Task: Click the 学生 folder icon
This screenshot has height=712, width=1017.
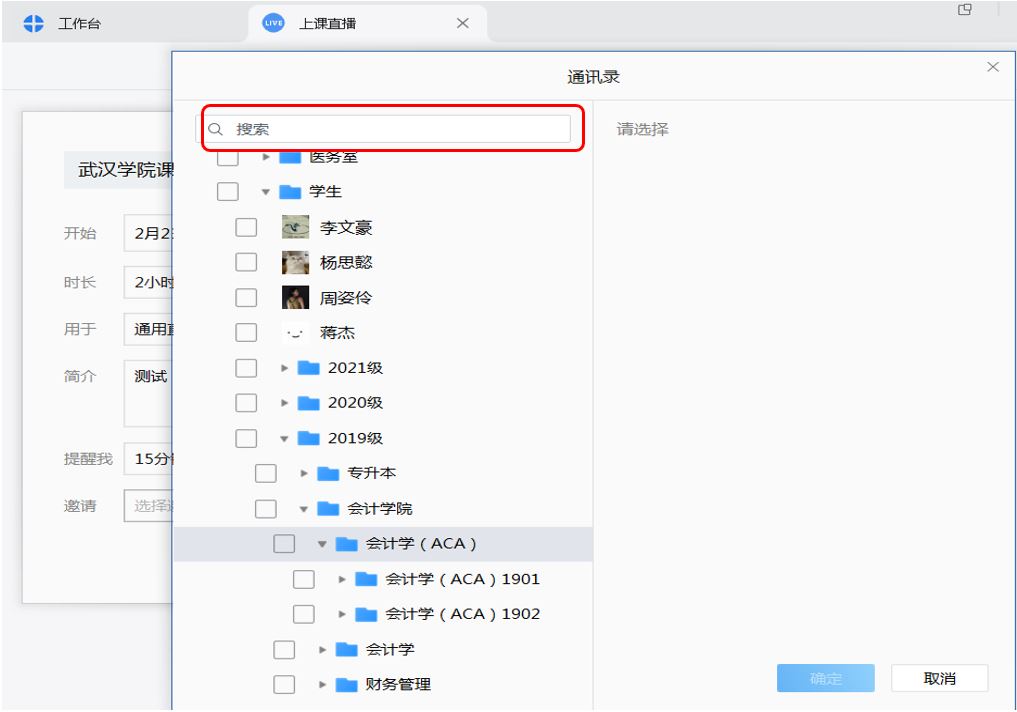Action: tap(291, 192)
